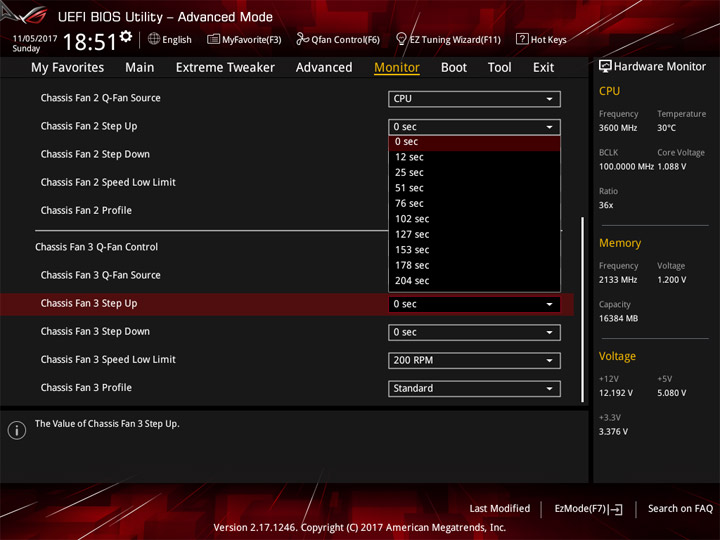Switch to Main tab
Image resolution: width=720 pixels, height=540 pixels.
click(140, 68)
